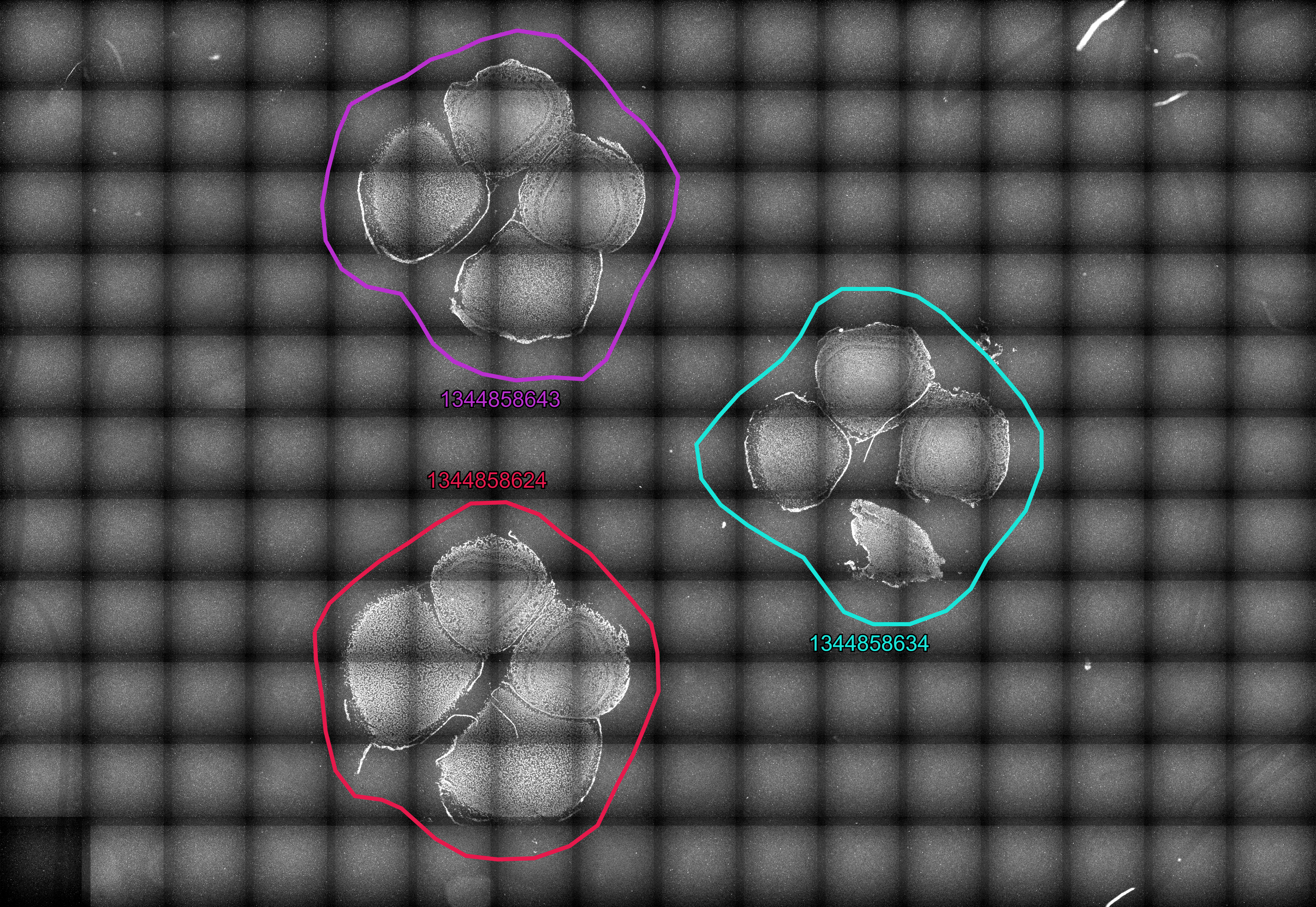Click the left tissue section in cyan region

coord(796,455)
